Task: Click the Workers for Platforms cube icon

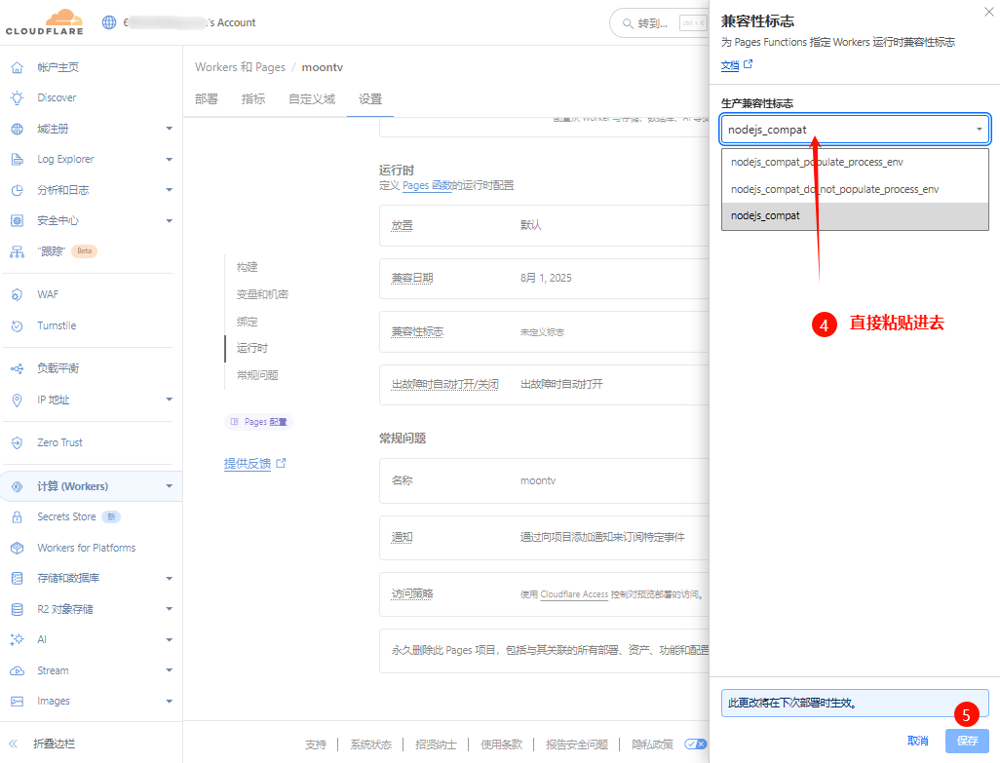Action: pyautogui.click(x=17, y=548)
